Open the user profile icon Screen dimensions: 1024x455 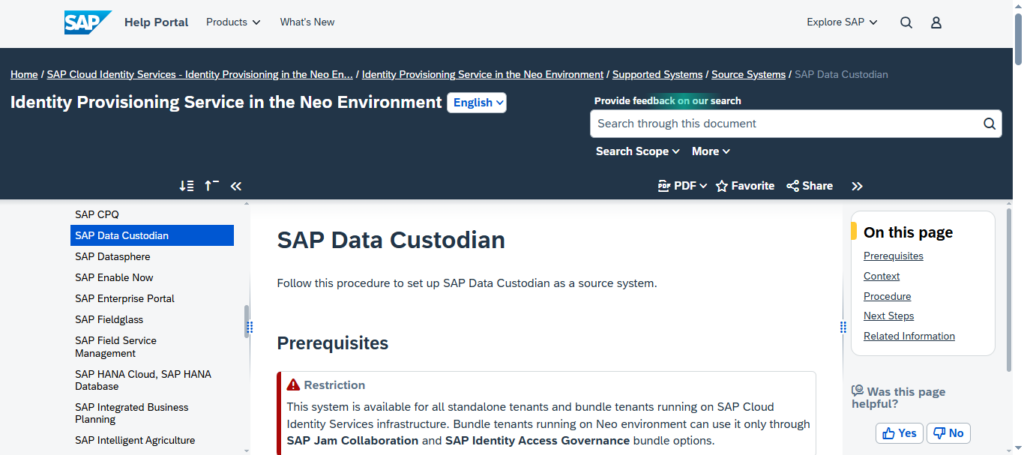(x=936, y=22)
